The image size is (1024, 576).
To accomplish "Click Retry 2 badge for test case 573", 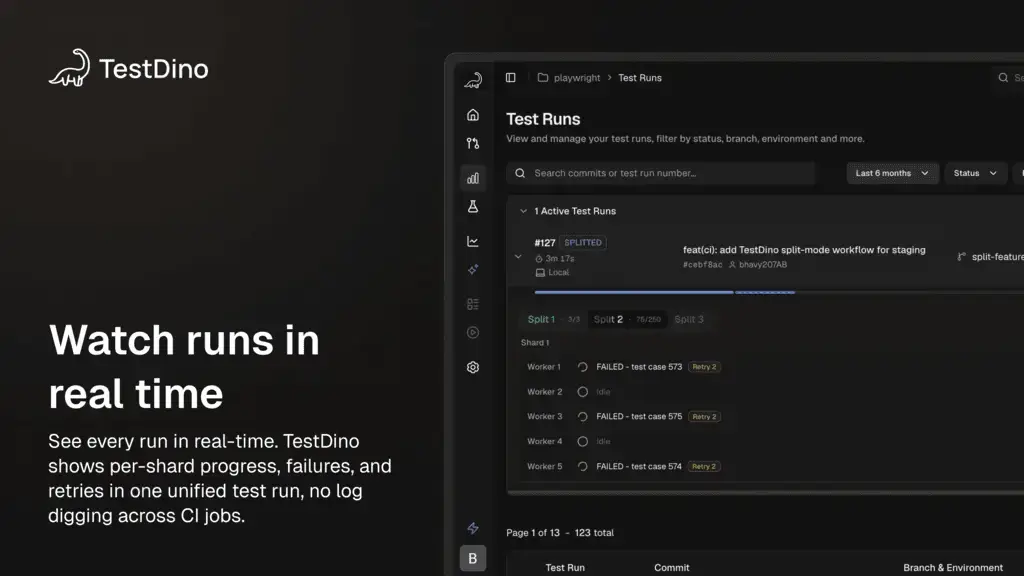I will pyautogui.click(x=704, y=367).
